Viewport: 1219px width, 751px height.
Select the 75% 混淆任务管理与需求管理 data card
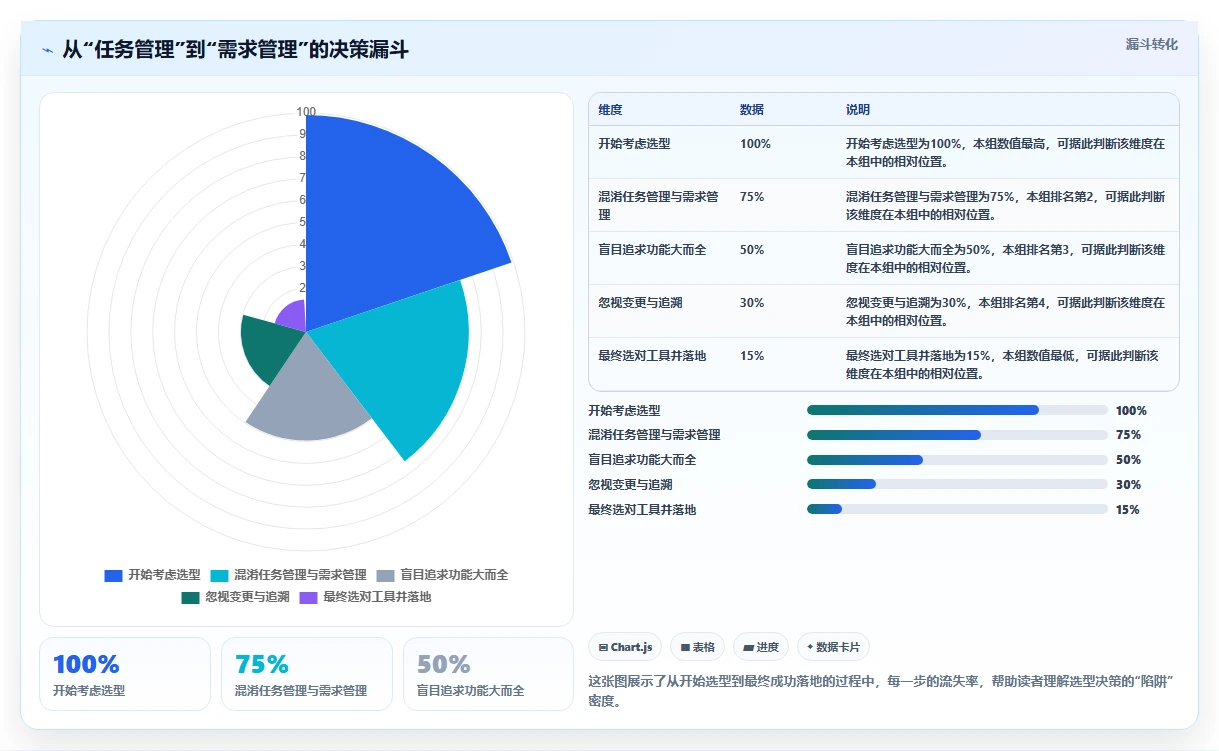307,674
